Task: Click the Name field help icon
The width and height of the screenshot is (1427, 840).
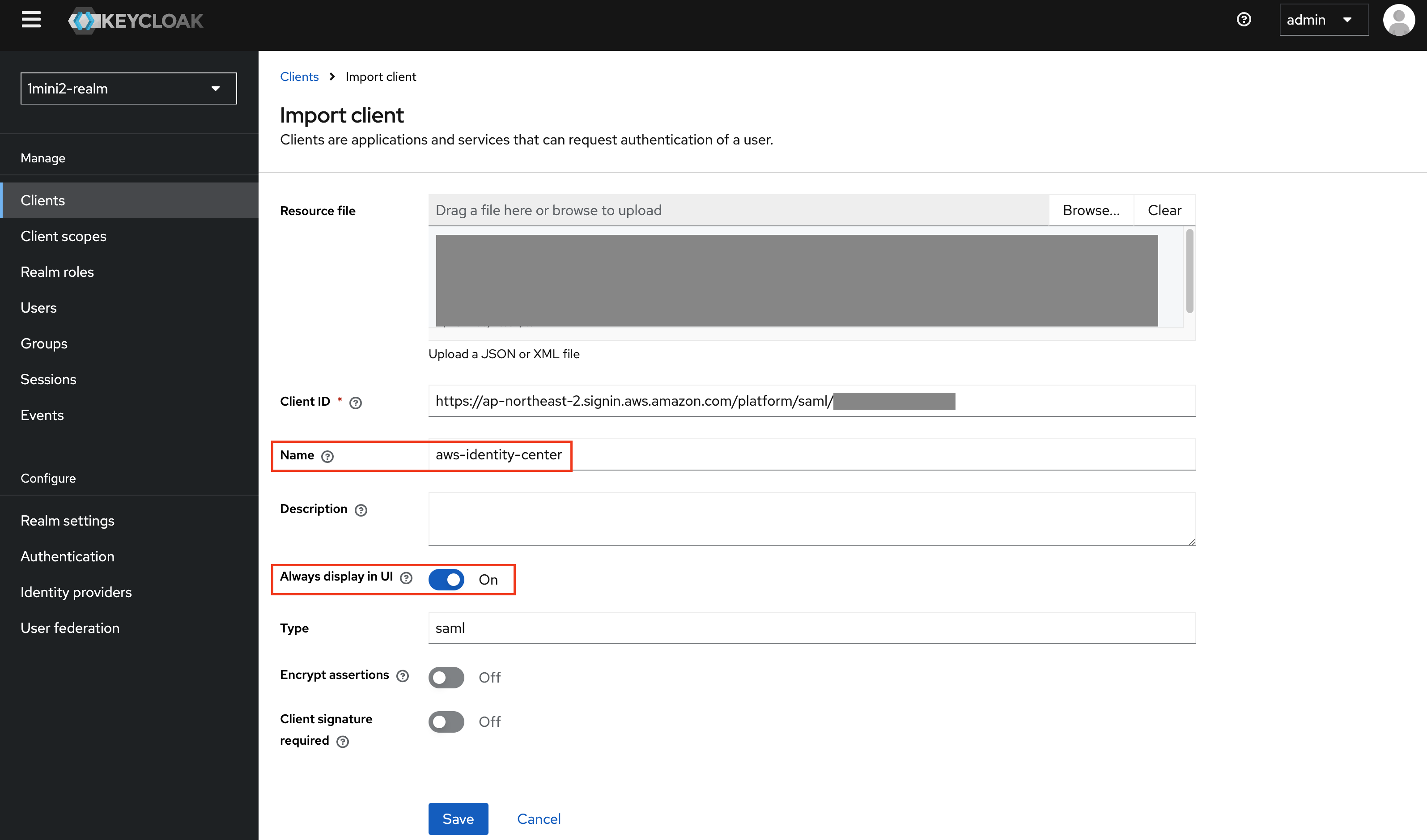Action: coord(327,456)
